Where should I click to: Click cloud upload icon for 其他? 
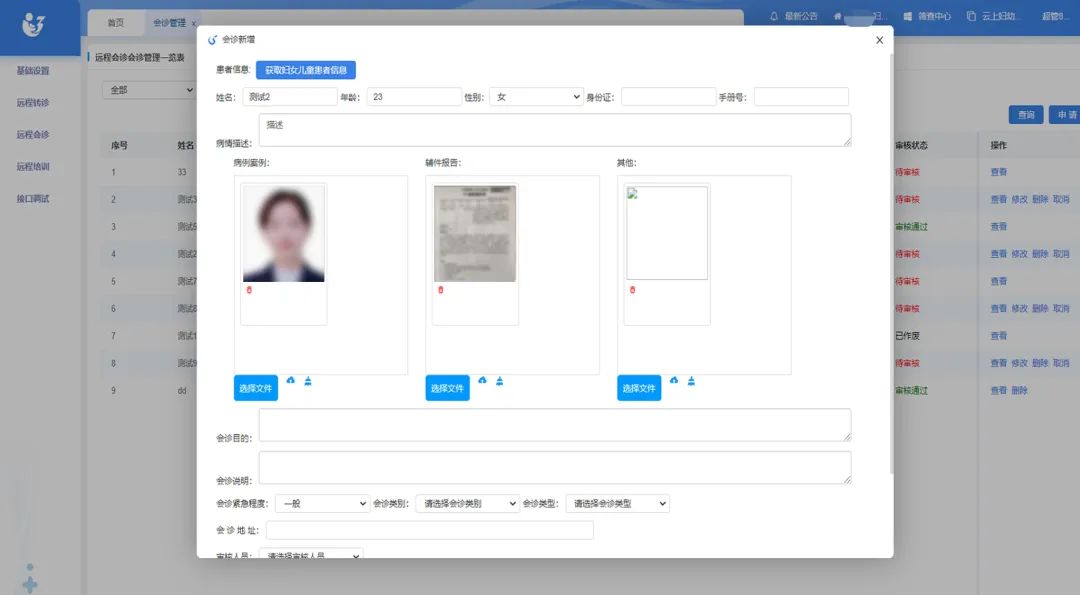coord(674,381)
